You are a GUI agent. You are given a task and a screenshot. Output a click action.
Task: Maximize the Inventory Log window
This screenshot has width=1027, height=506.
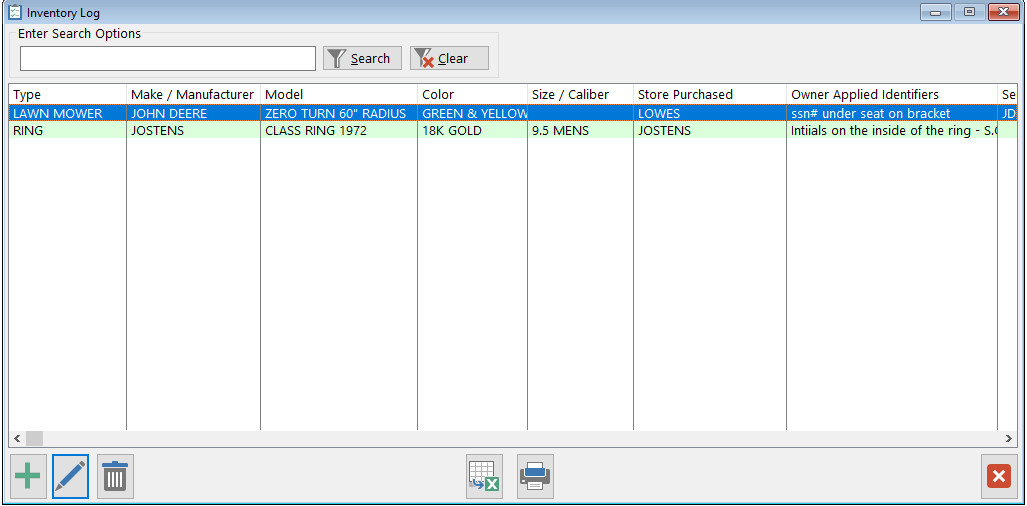969,12
